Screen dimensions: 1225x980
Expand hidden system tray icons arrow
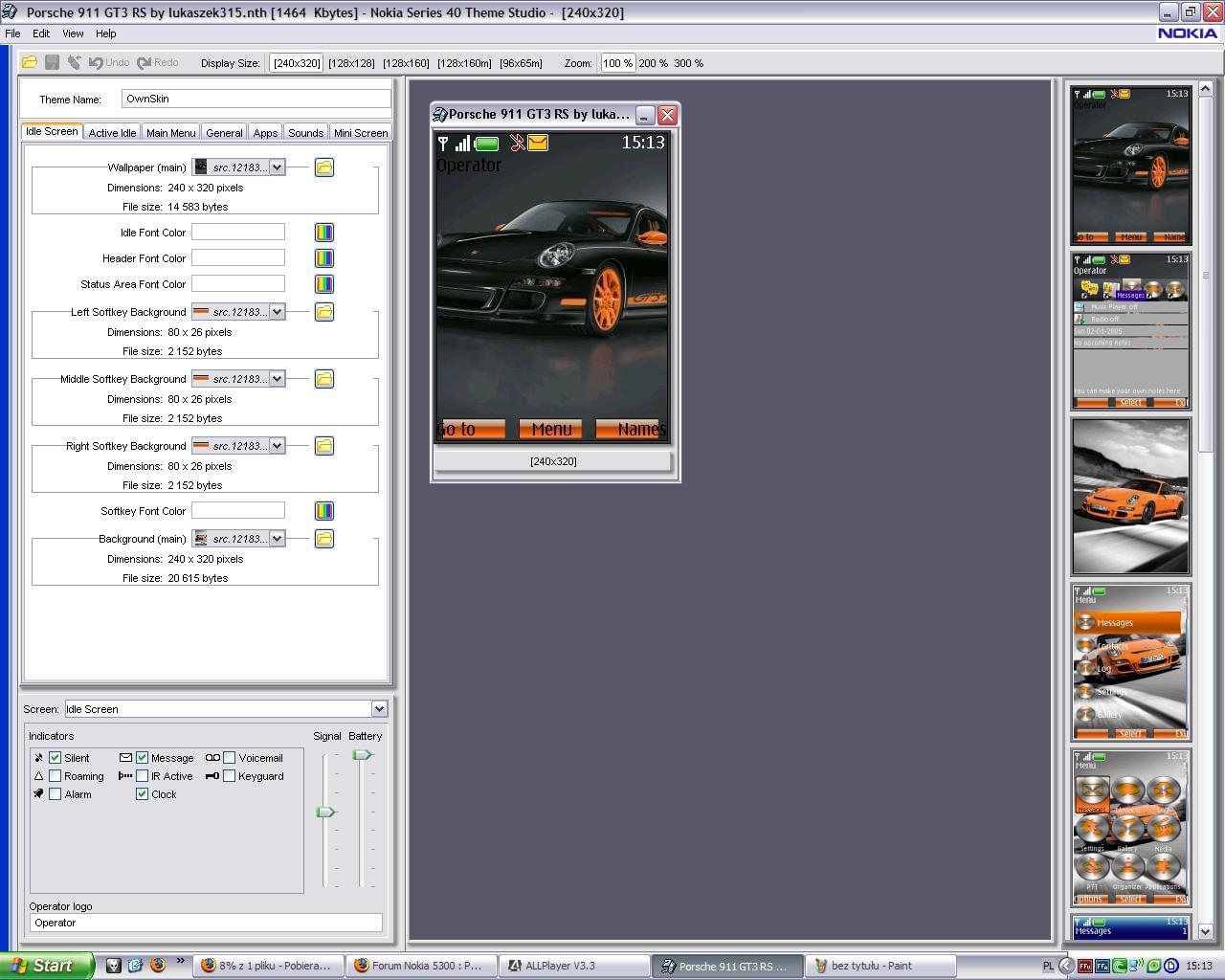pos(1065,967)
